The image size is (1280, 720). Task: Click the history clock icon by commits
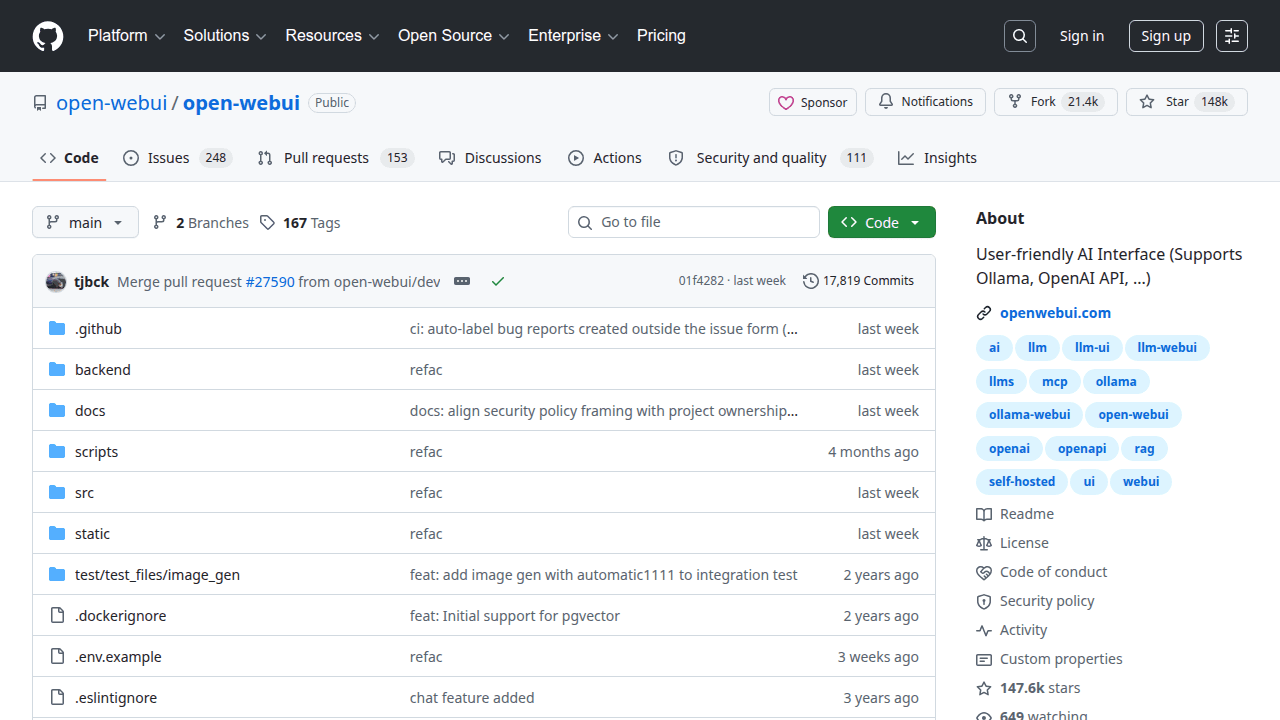tap(811, 281)
